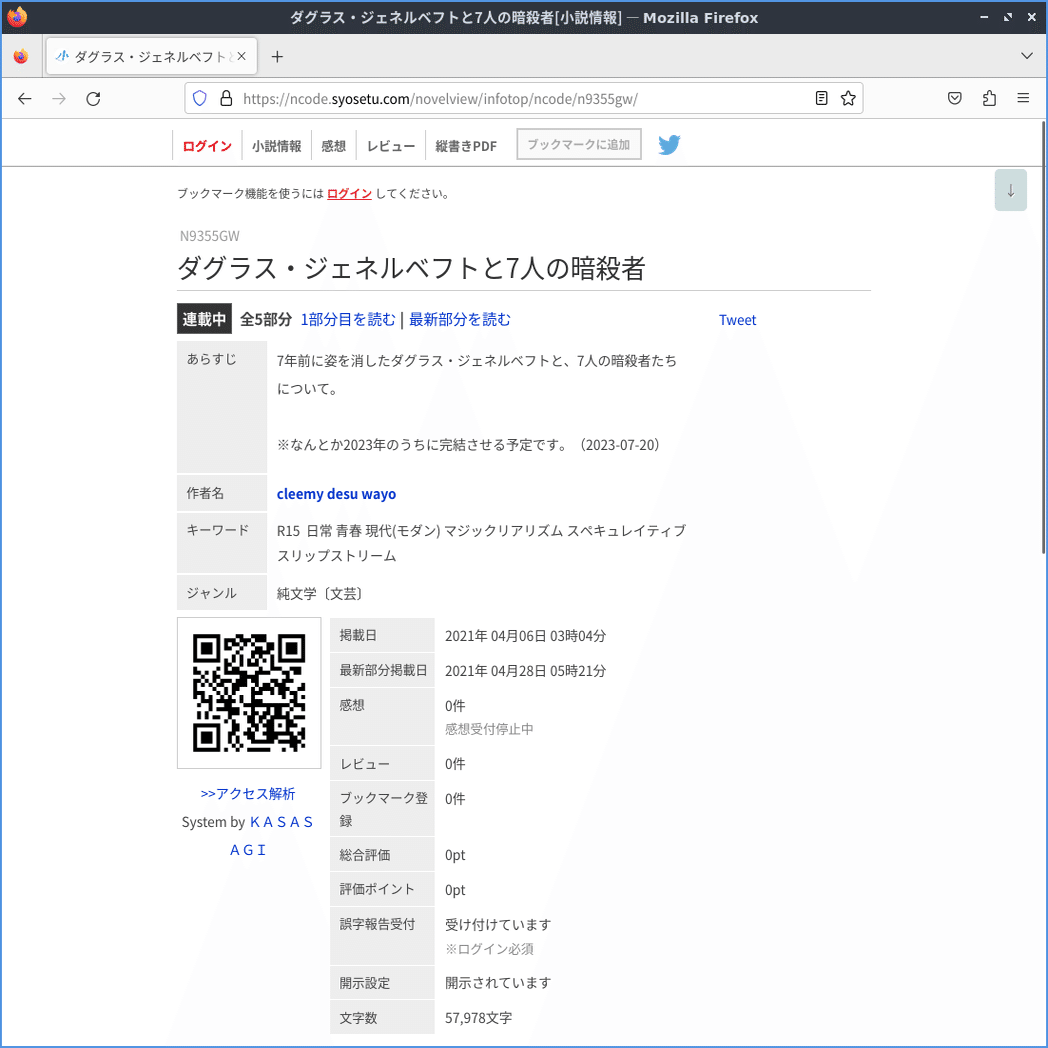Image resolution: width=1048 pixels, height=1048 pixels.
Task: Open the Firefox hamburger menu
Action: (1023, 99)
